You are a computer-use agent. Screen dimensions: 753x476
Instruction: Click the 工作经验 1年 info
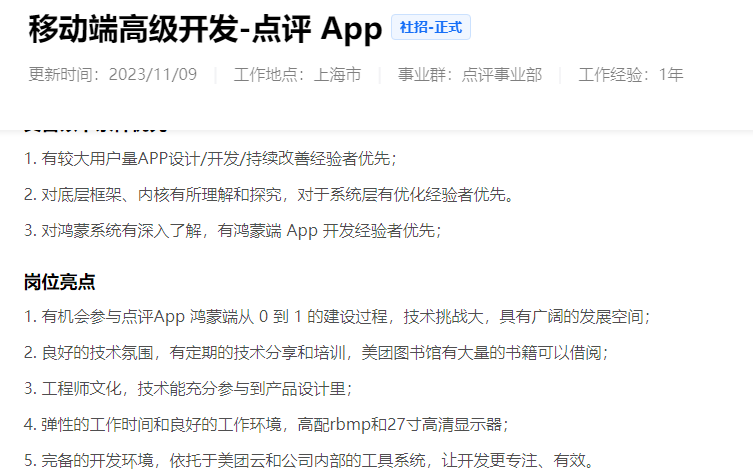click(x=631, y=75)
